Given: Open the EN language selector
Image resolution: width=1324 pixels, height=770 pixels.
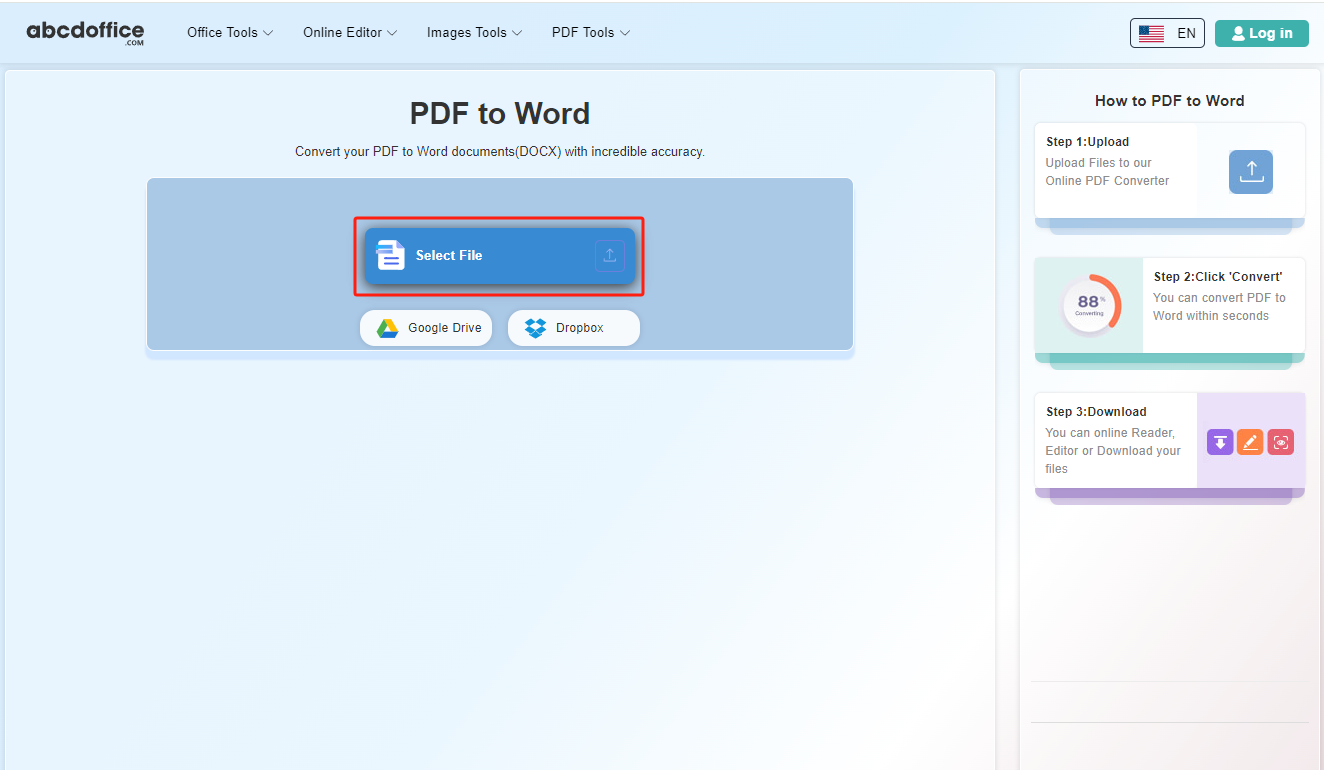Looking at the screenshot, I should click(1167, 33).
